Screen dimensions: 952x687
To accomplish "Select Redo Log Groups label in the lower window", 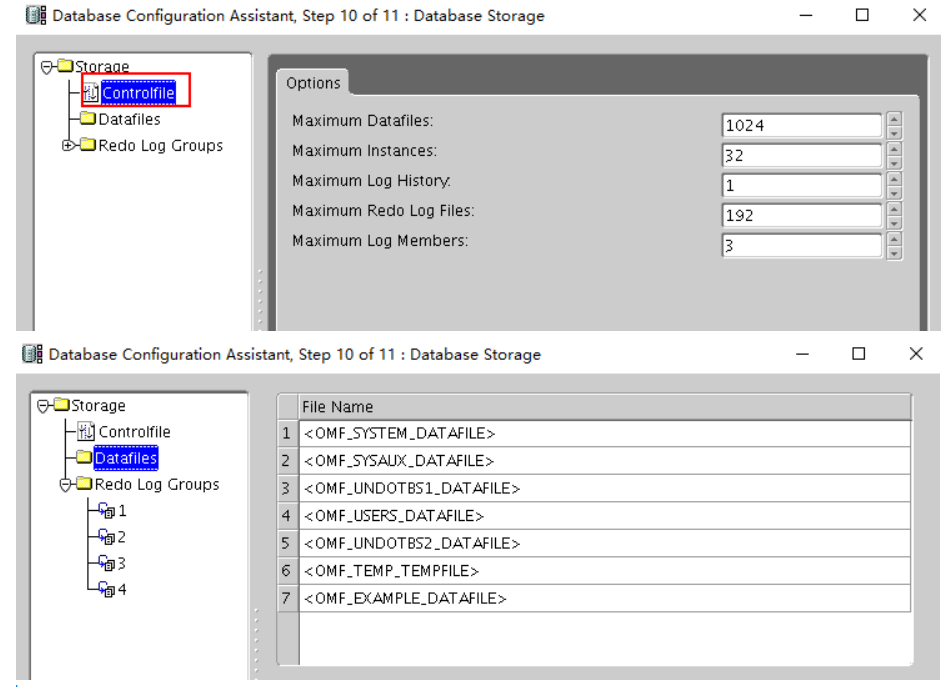I will point(157,484).
